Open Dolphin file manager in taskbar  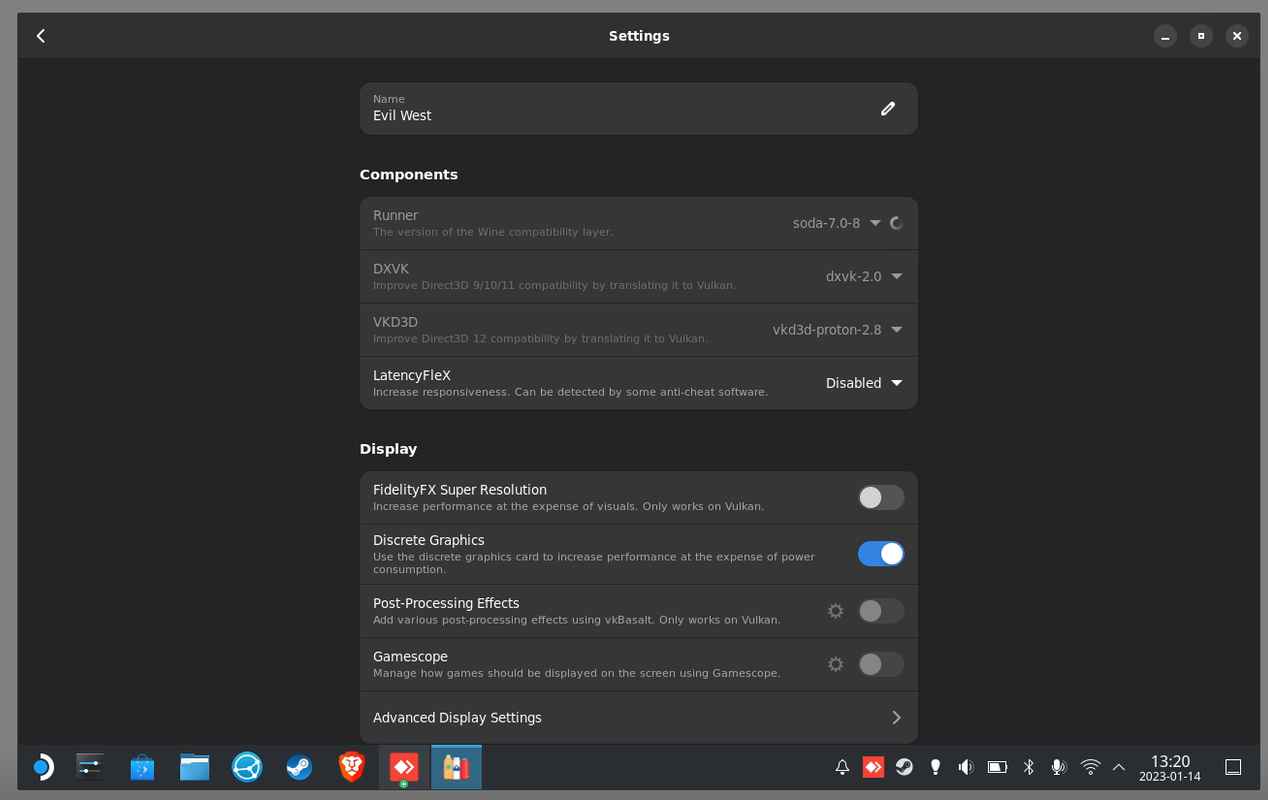(x=194, y=767)
